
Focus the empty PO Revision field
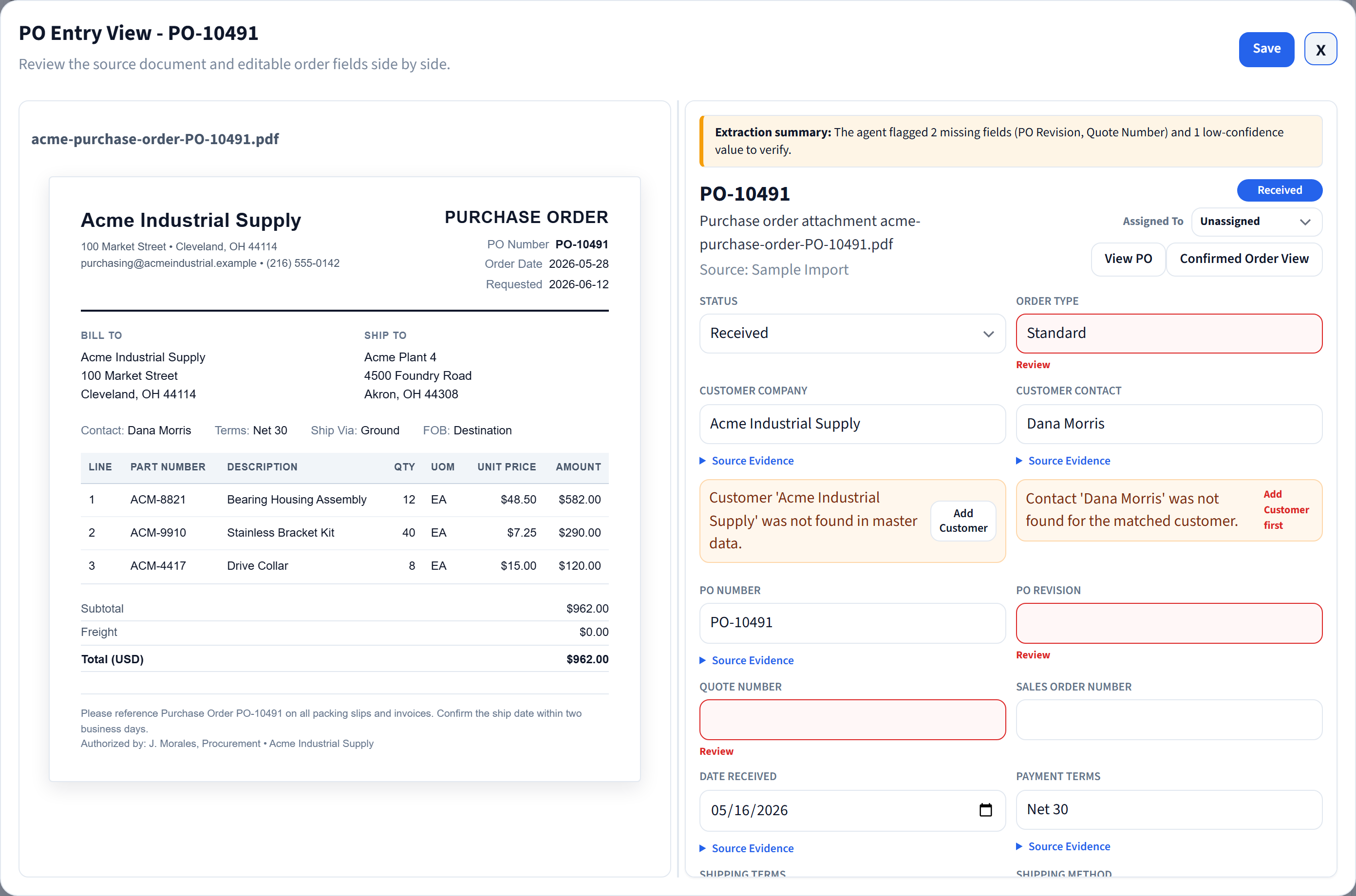click(1168, 623)
